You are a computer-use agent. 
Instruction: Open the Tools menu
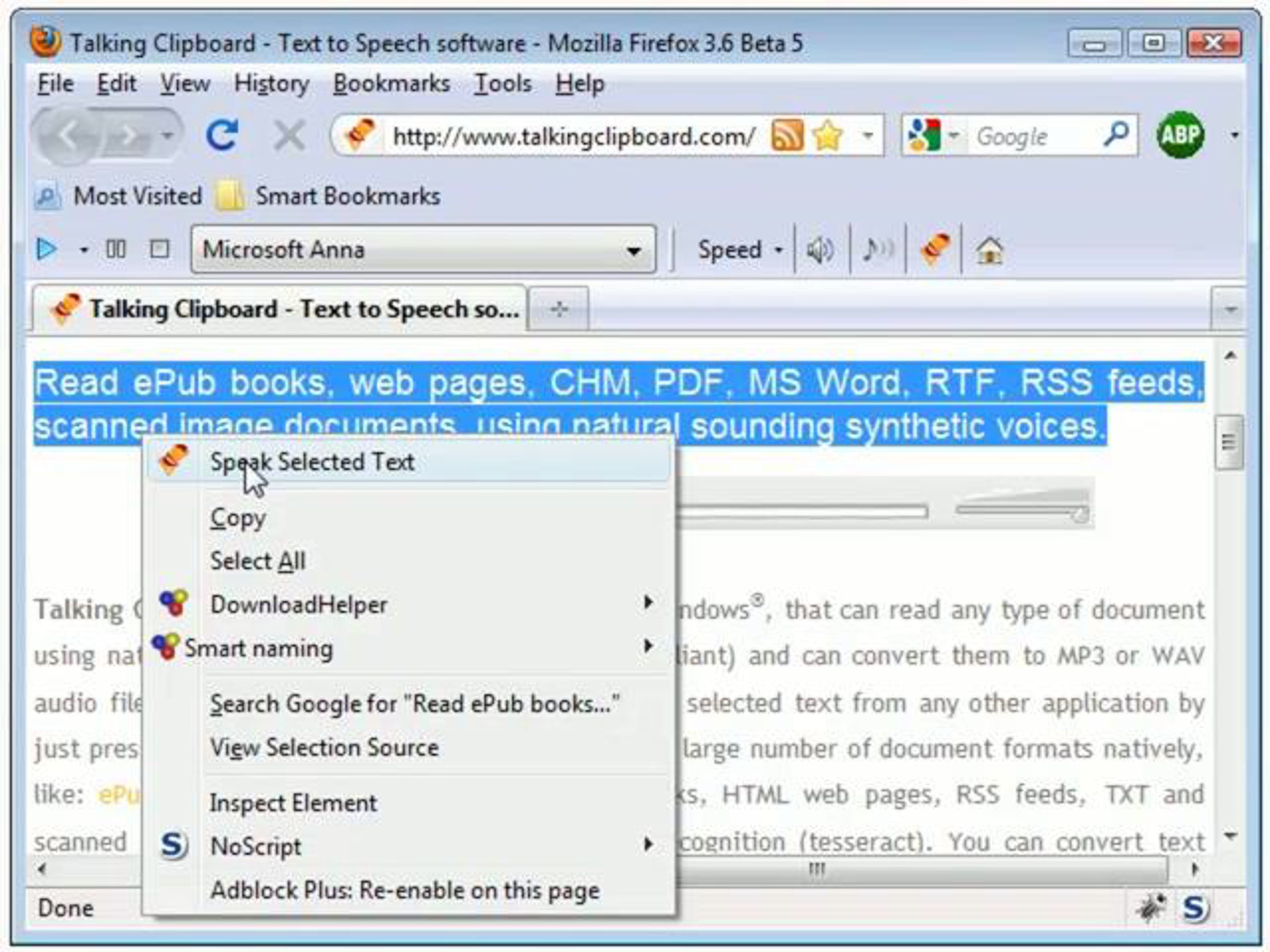coord(503,84)
